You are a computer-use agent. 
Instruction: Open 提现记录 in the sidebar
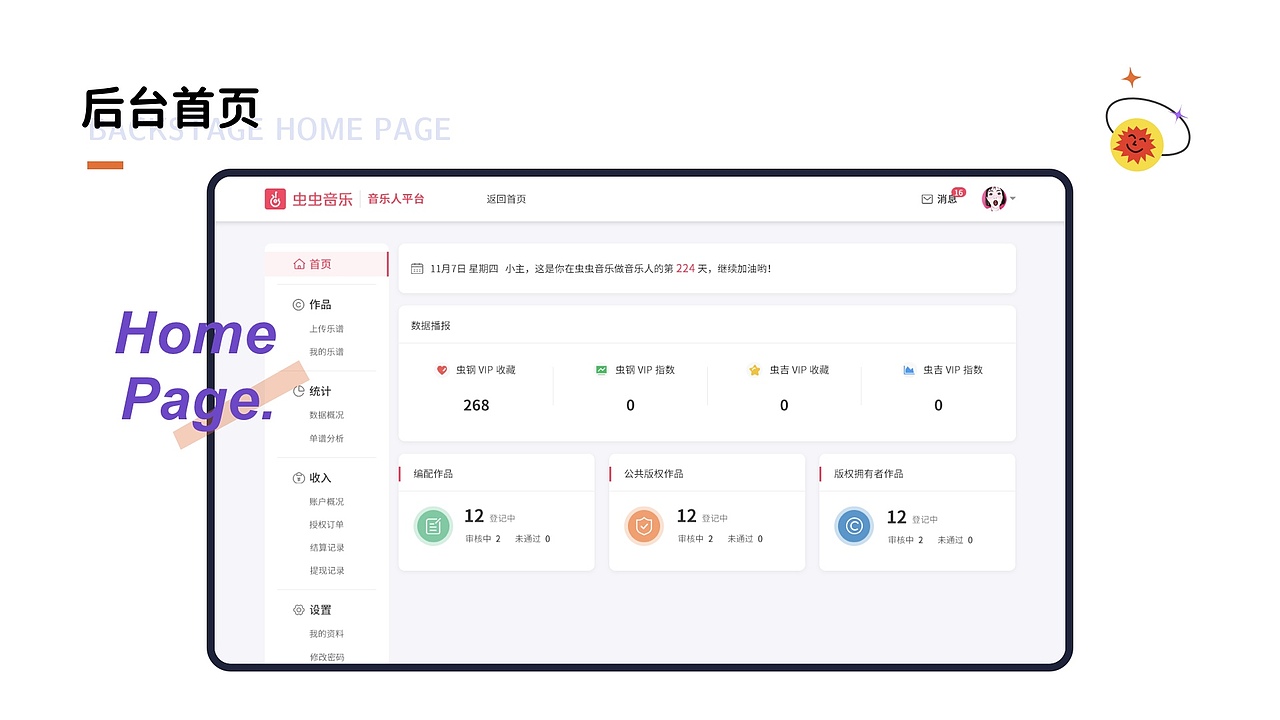click(x=326, y=571)
